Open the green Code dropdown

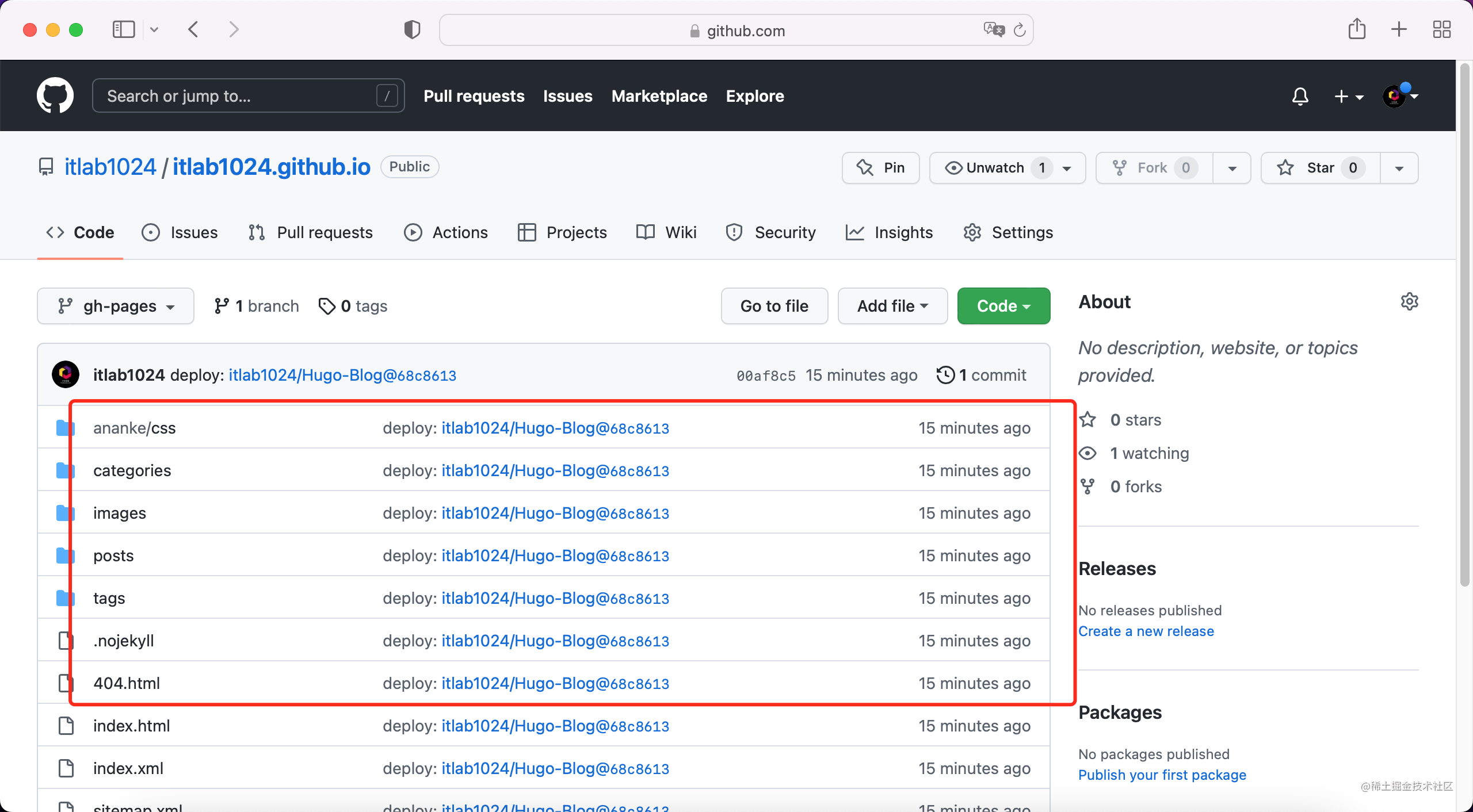(x=1003, y=306)
